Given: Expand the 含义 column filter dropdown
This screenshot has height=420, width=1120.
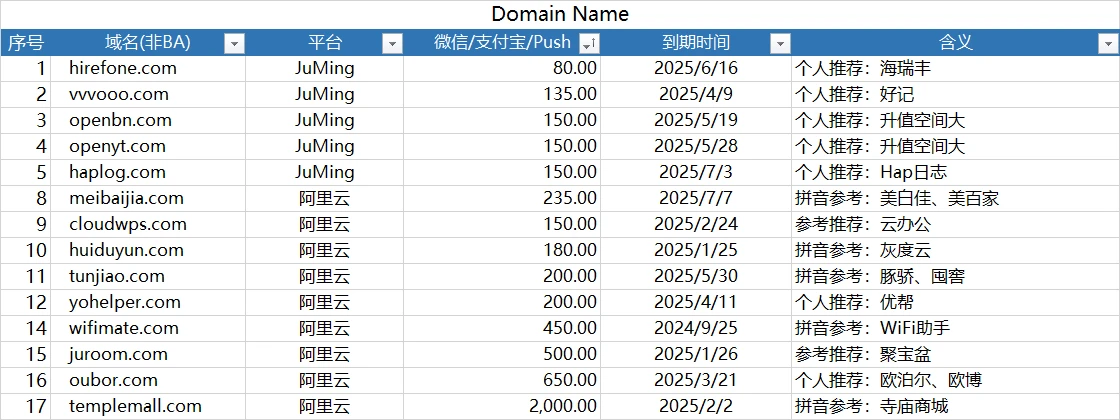Looking at the screenshot, I should click(x=1107, y=43).
